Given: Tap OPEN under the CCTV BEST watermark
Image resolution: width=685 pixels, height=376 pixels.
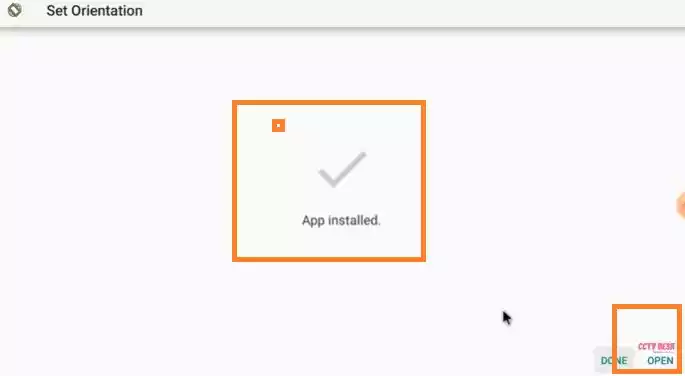Looking at the screenshot, I should 660,360.
